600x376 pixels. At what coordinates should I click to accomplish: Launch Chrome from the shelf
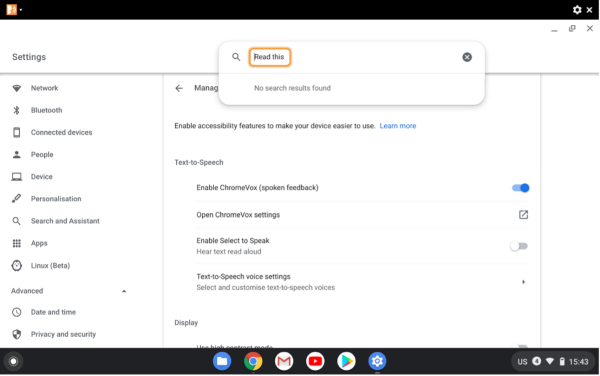tap(253, 361)
